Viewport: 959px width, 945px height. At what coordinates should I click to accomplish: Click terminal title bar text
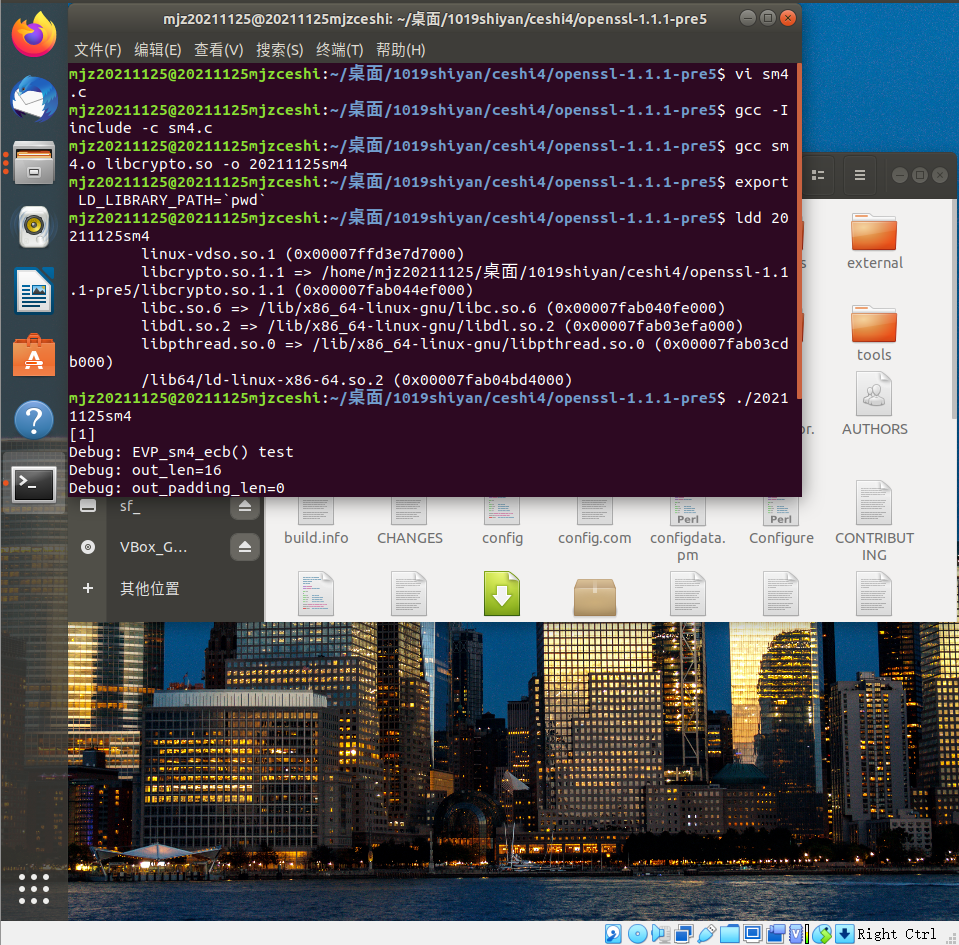tap(435, 19)
